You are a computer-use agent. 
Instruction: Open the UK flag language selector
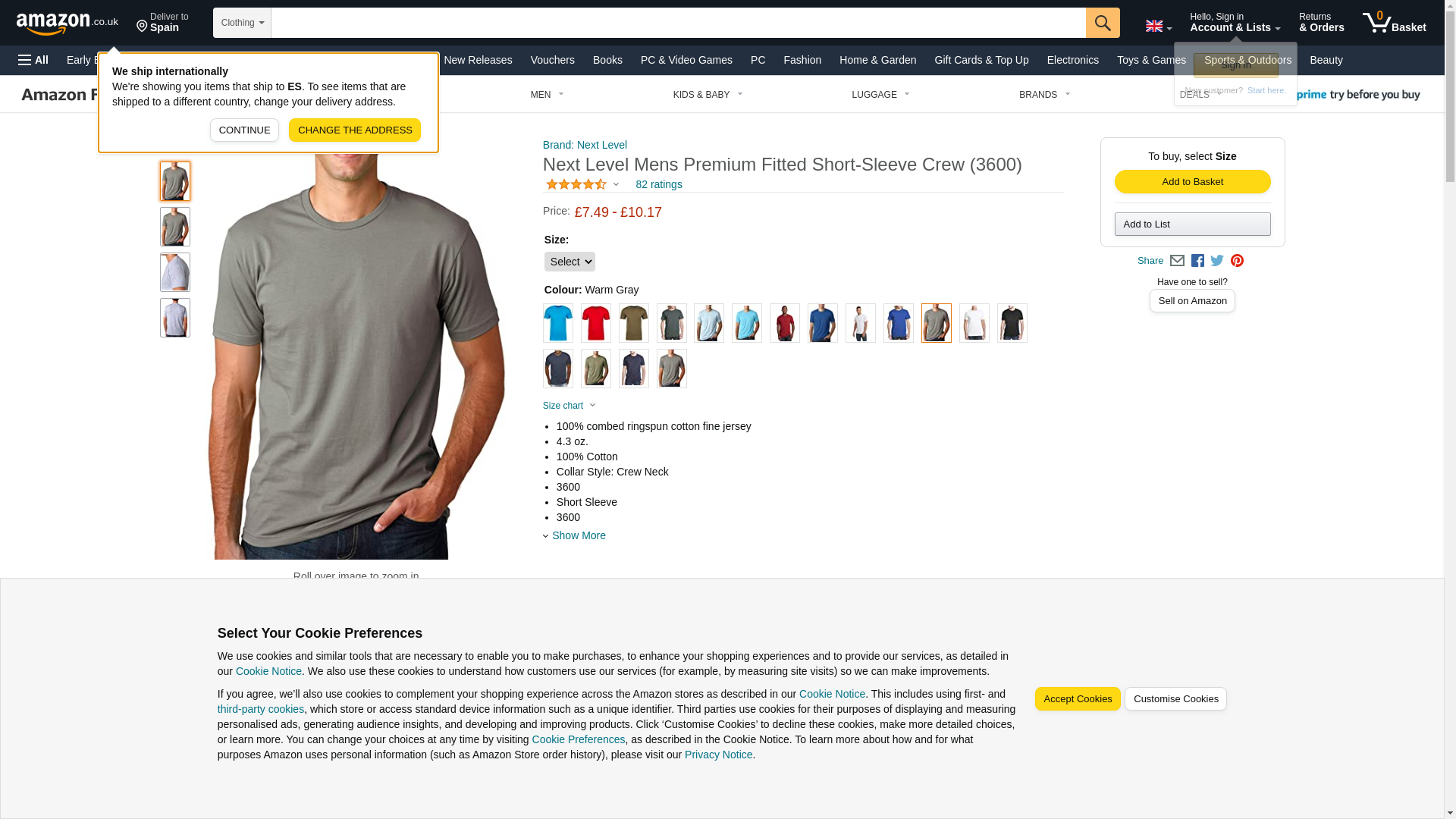pos(1159,27)
